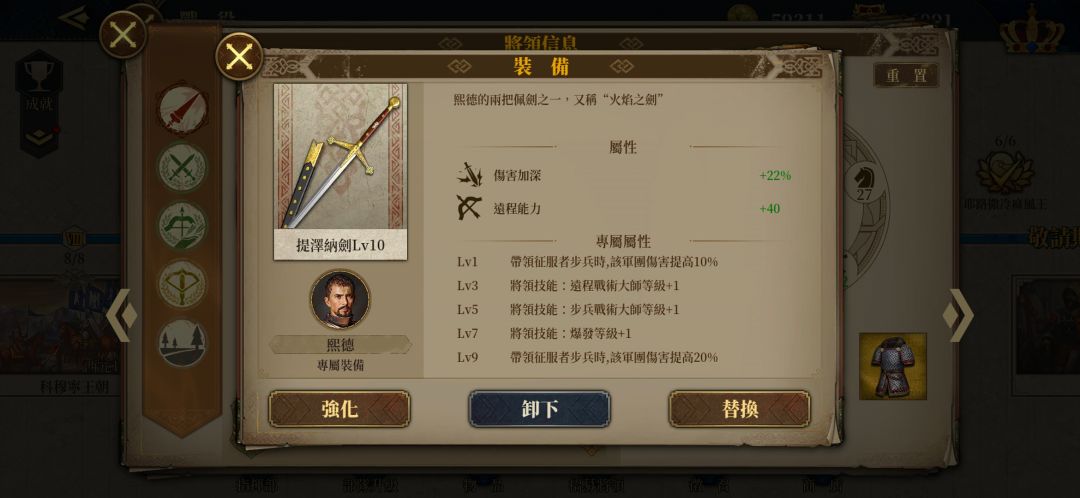The height and width of the screenshot is (498, 1080).
Task: Select the crossed swords sidebar icon
Action: [182, 167]
